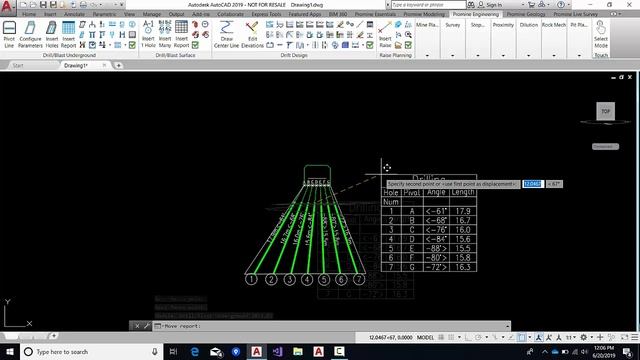The height and width of the screenshot is (360, 640).
Task: Add new drawing tab with plus button
Action: point(118,65)
